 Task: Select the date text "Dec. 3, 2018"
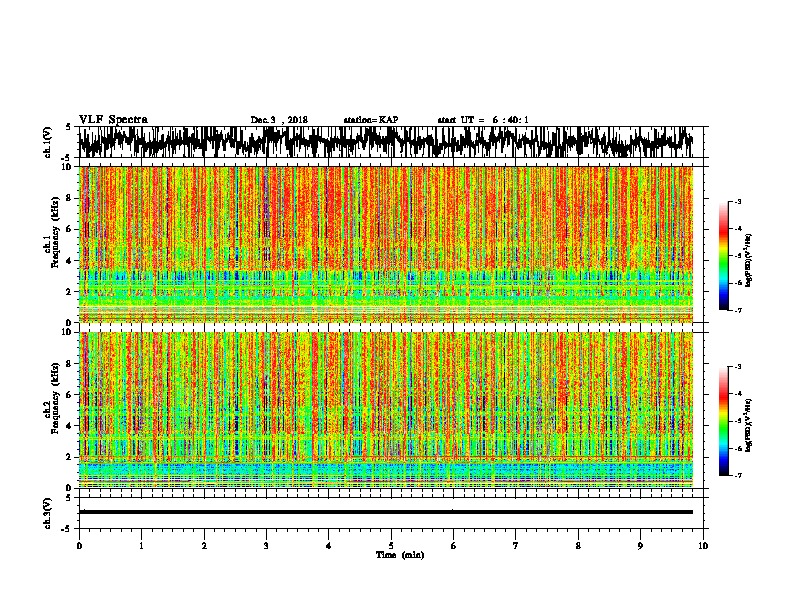click(279, 120)
